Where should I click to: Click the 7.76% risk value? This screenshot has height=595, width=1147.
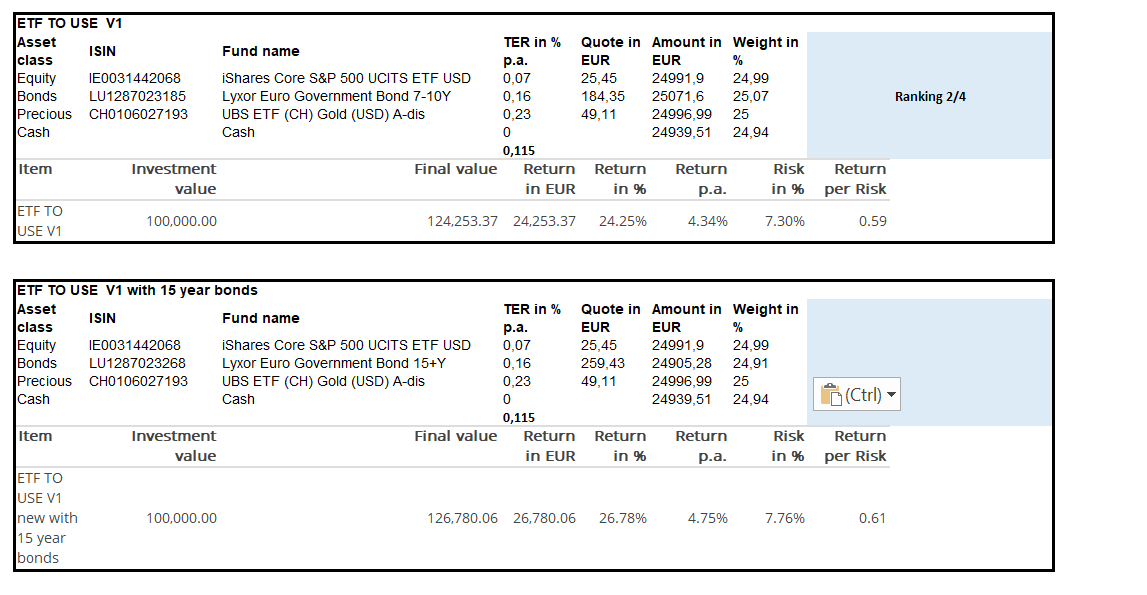(784, 518)
